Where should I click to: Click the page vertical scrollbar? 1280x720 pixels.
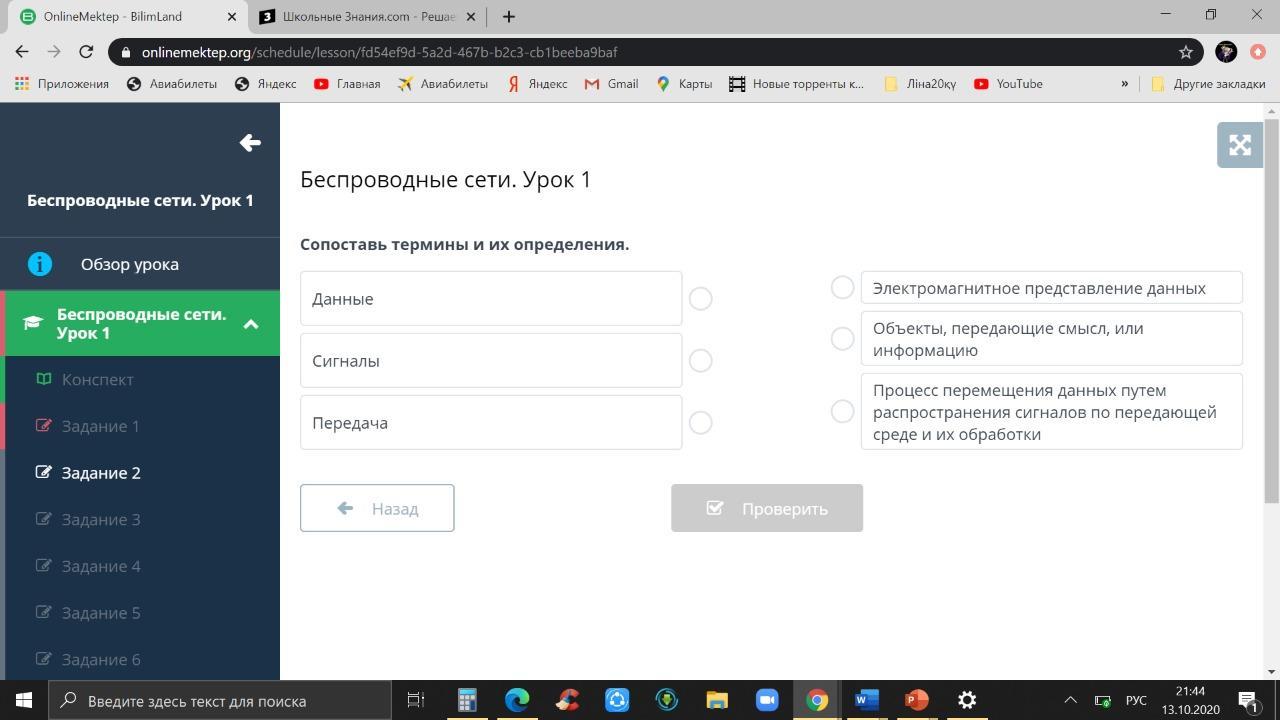(x=1272, y=300)
